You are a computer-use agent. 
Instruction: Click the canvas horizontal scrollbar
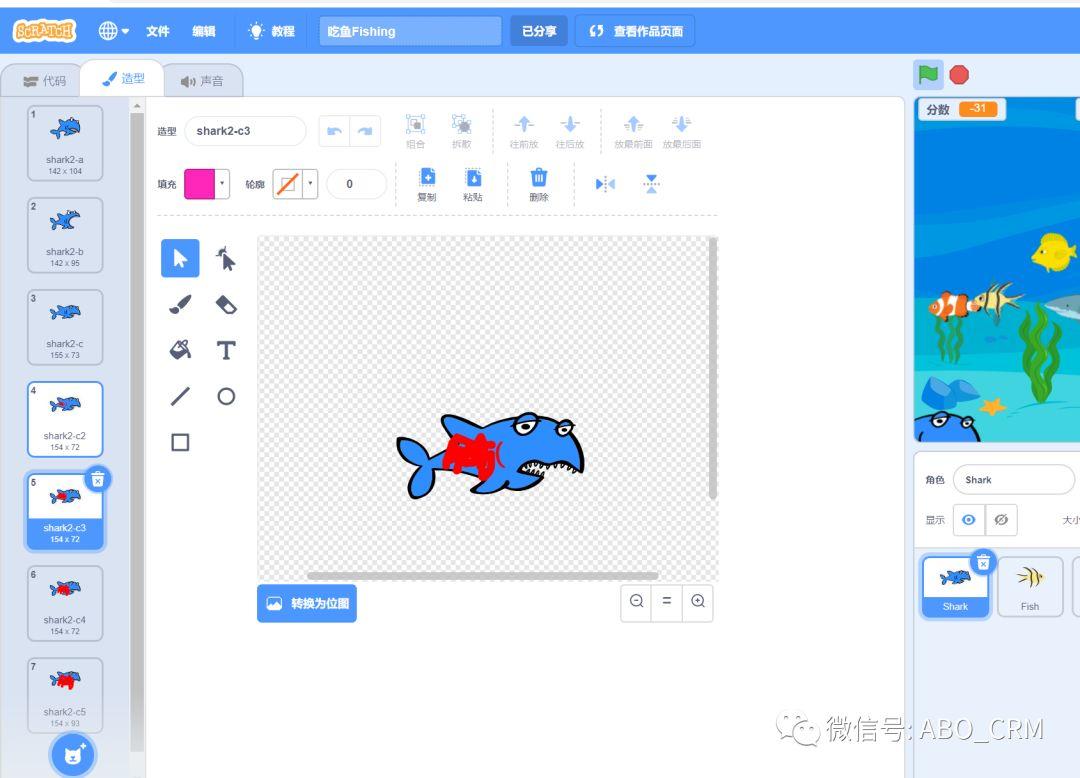click(483, 576)
